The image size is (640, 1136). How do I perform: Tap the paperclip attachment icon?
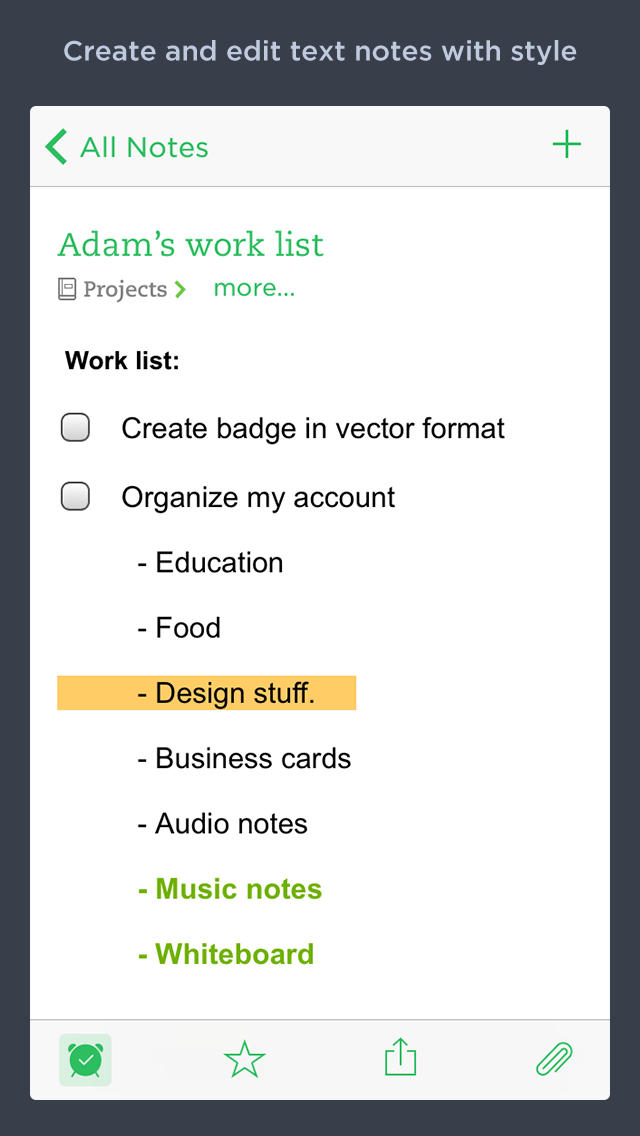554,1058
